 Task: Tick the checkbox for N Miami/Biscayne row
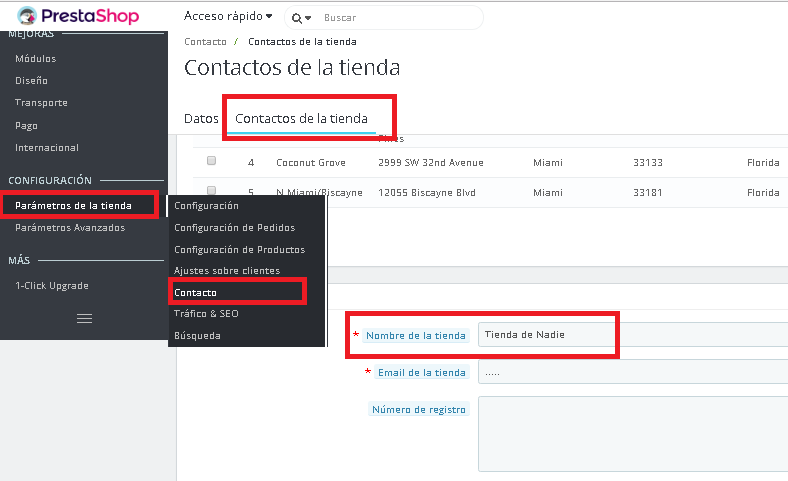(x=211, y=190)
